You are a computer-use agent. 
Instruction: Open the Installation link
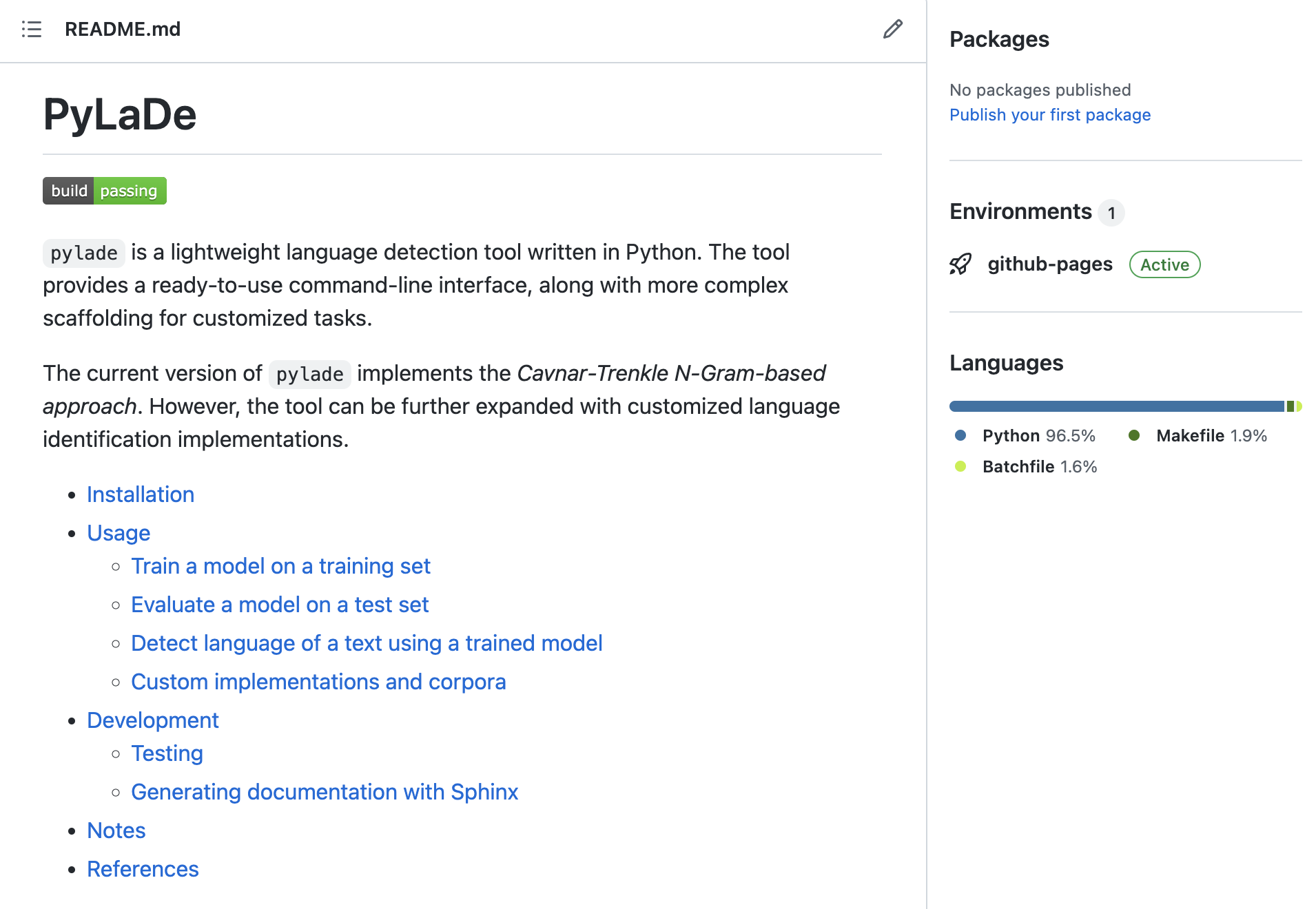141,494
